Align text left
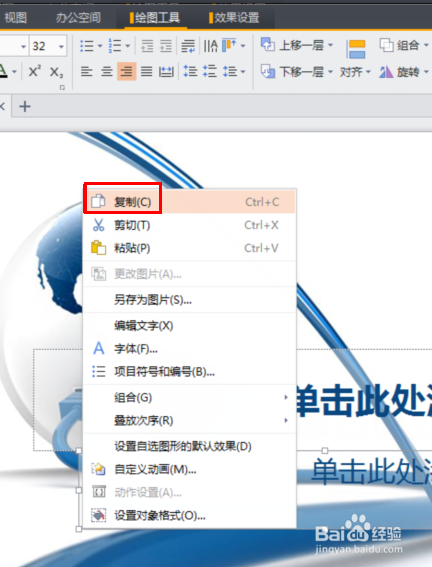Viewport: 432px width, 567px height. (x=86, y=72)
